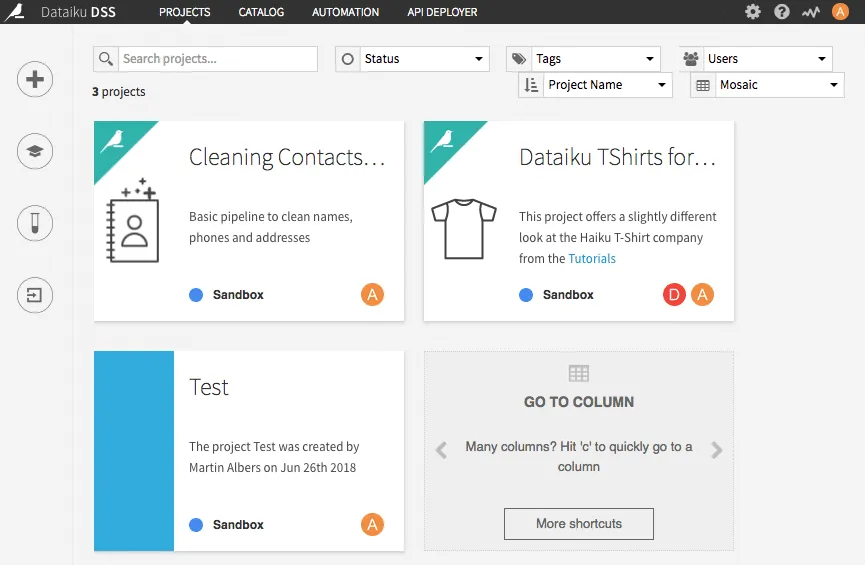The image size is (865, 565).
Task: Click avatar A on Cleaning Contacts card
Action: click(x=372, y=295)
